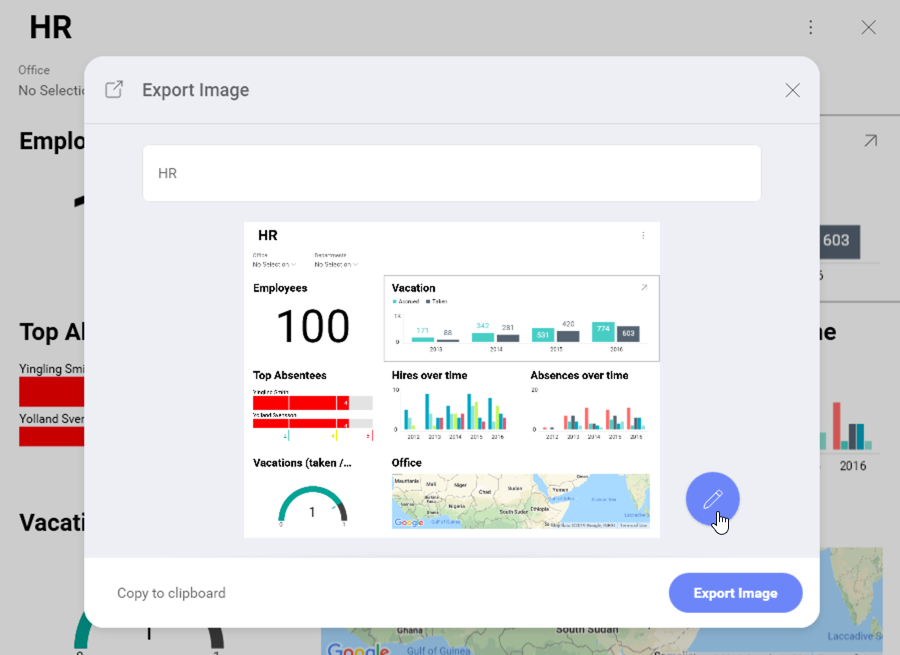Click the Export Image dialog title text

tap(195, 90)
